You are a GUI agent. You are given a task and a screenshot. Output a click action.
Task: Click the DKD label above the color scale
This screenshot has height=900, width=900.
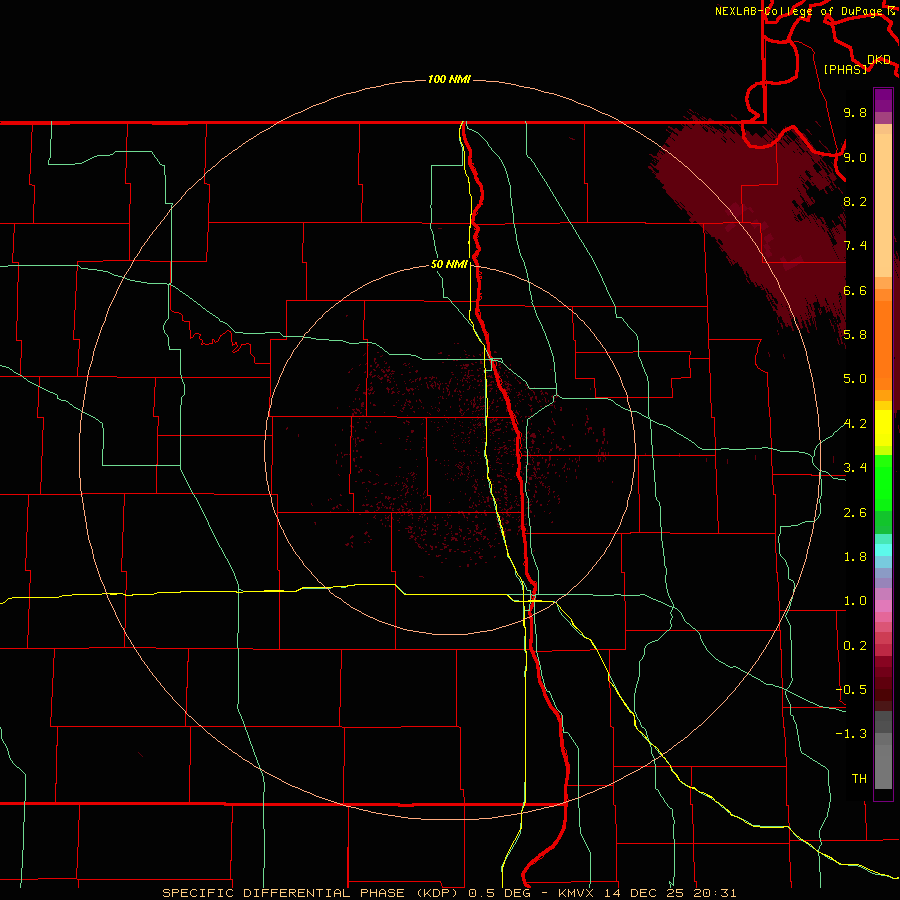(878, 59)
